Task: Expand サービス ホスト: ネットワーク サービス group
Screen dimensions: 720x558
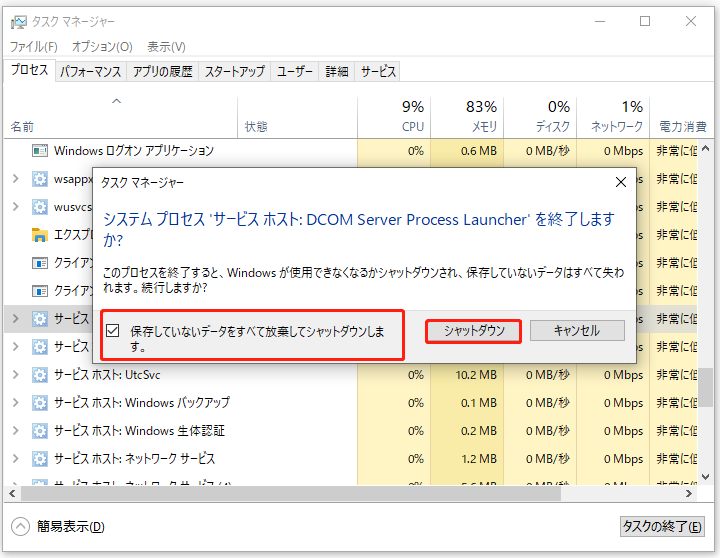Action: (16, 459)
